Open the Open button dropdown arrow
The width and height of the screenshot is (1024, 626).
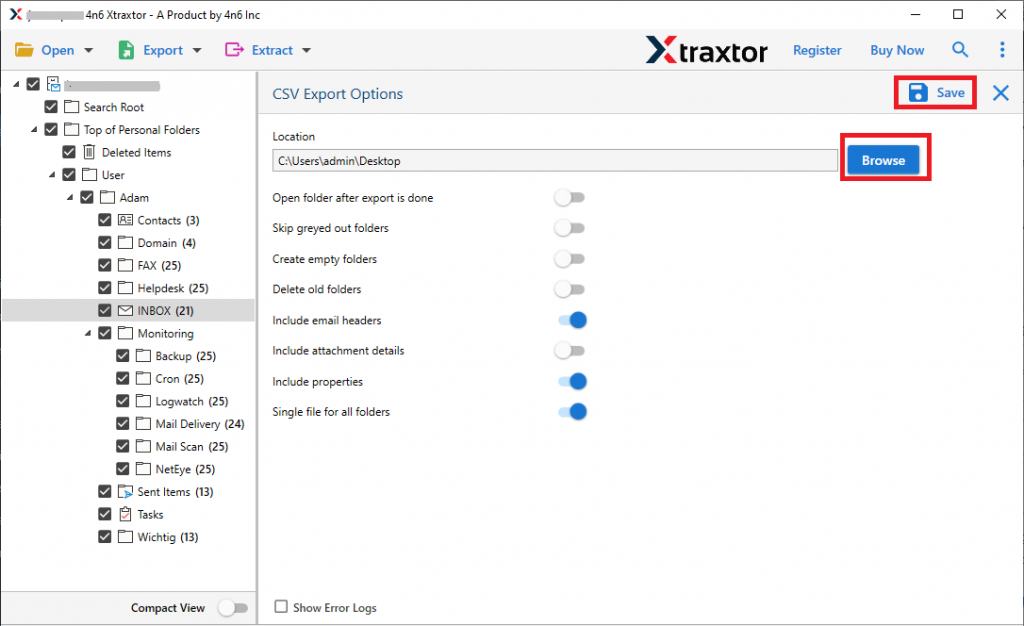tap(88, 49)
